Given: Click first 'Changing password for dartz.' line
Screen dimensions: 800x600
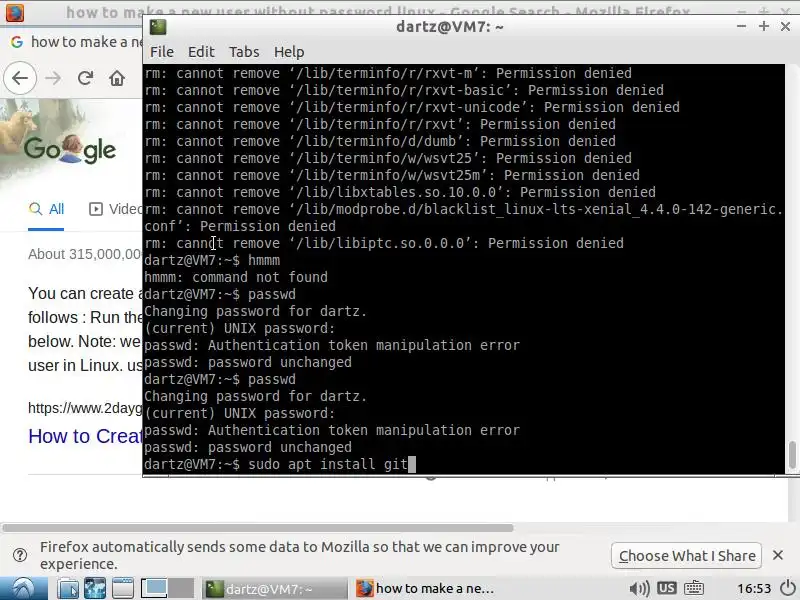Looking at the screenshot, I should (x=256, y=311).
